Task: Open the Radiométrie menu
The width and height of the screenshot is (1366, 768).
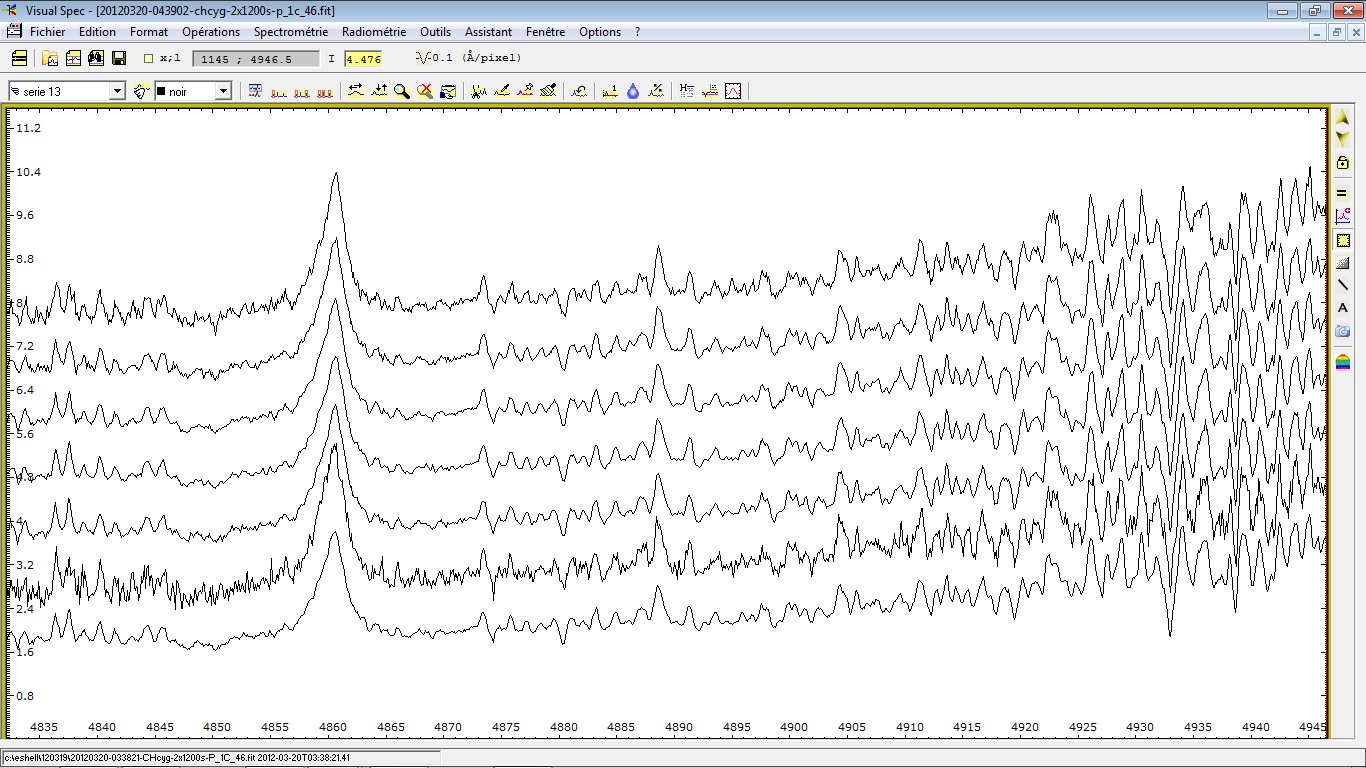Action: [374, 32]
